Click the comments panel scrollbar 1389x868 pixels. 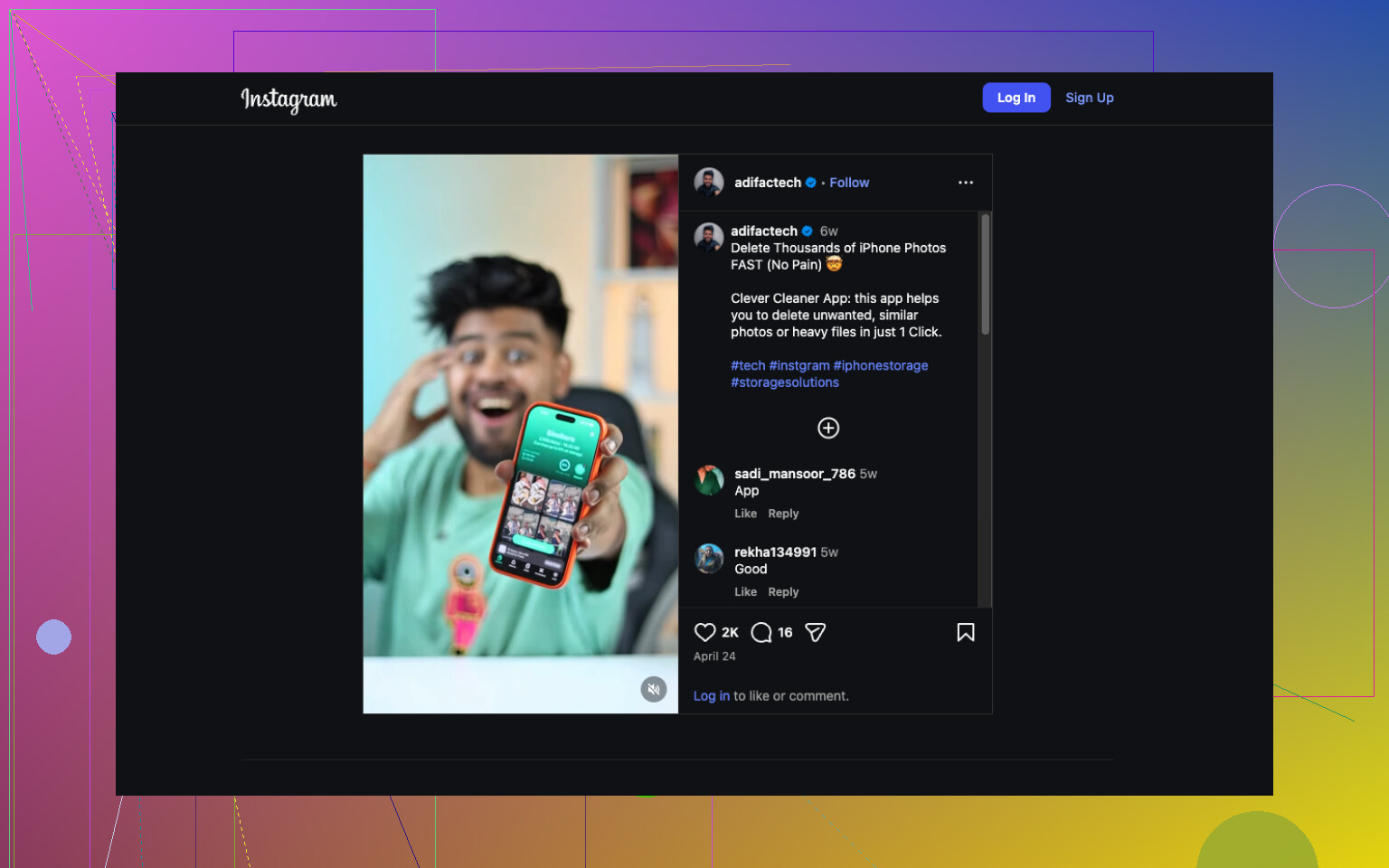click(x=985, y=274)
